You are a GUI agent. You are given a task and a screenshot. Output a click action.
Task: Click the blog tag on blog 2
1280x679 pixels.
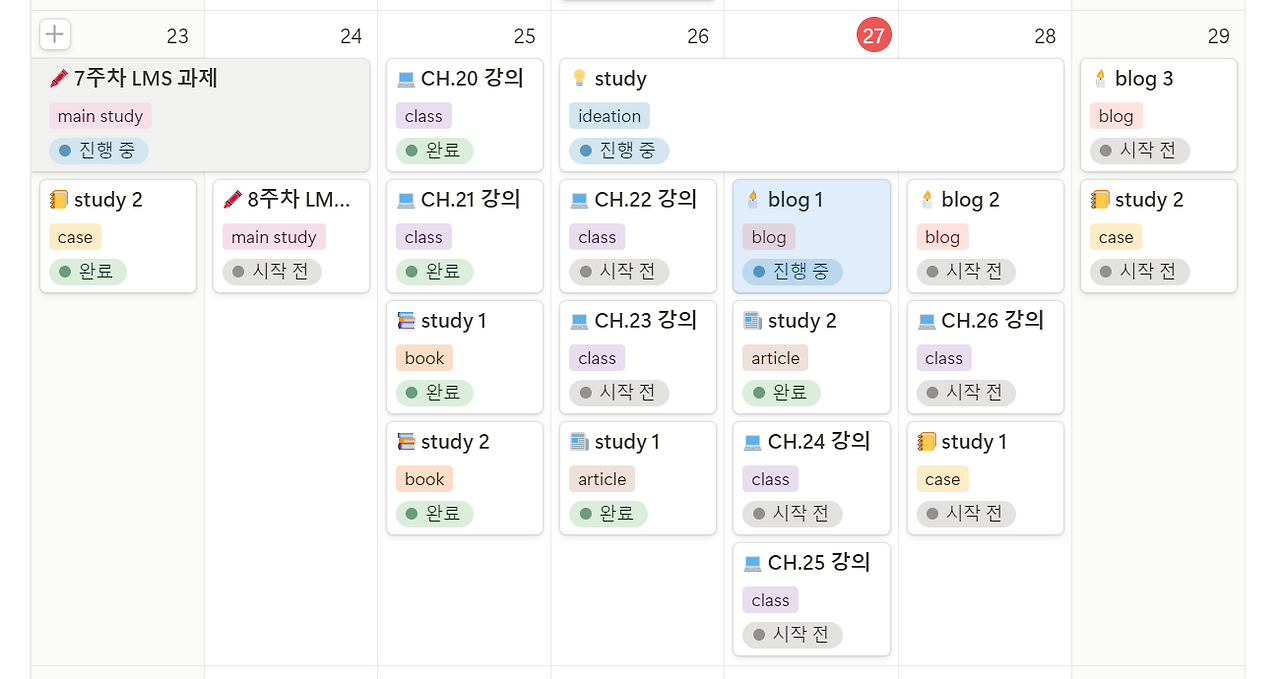(941, 236)
